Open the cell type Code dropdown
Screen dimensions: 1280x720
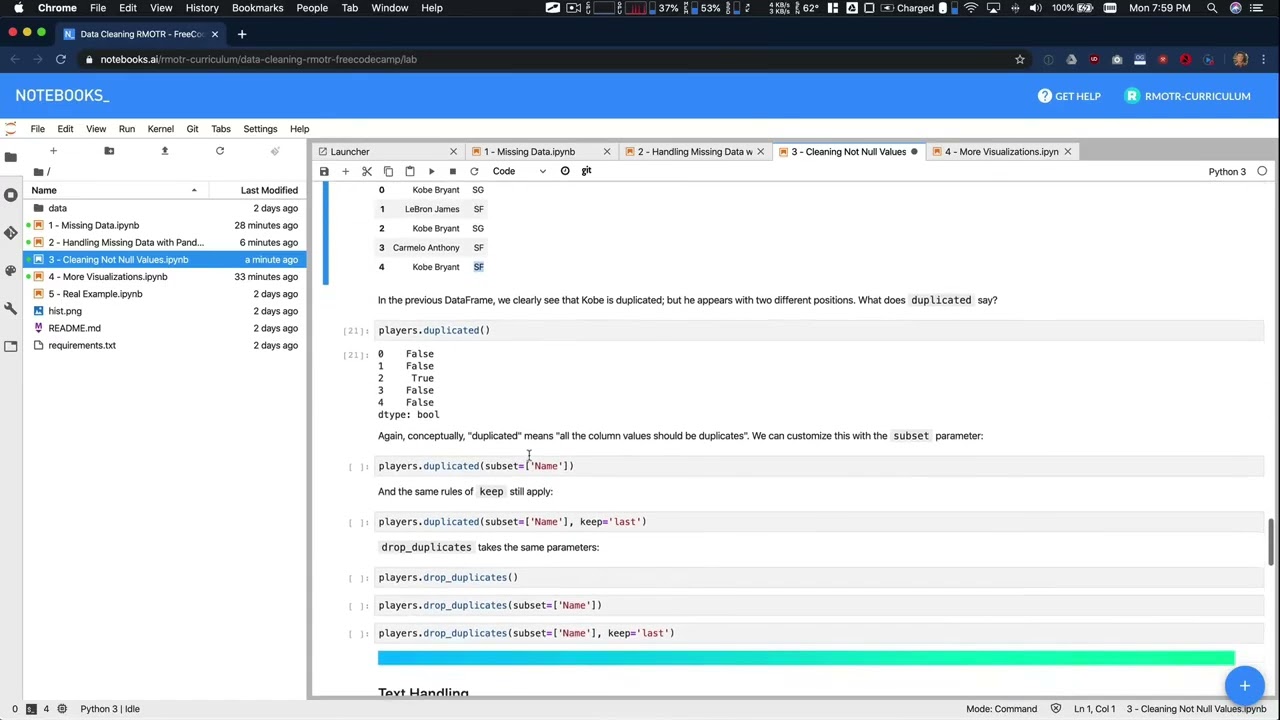tap(518, 171)
